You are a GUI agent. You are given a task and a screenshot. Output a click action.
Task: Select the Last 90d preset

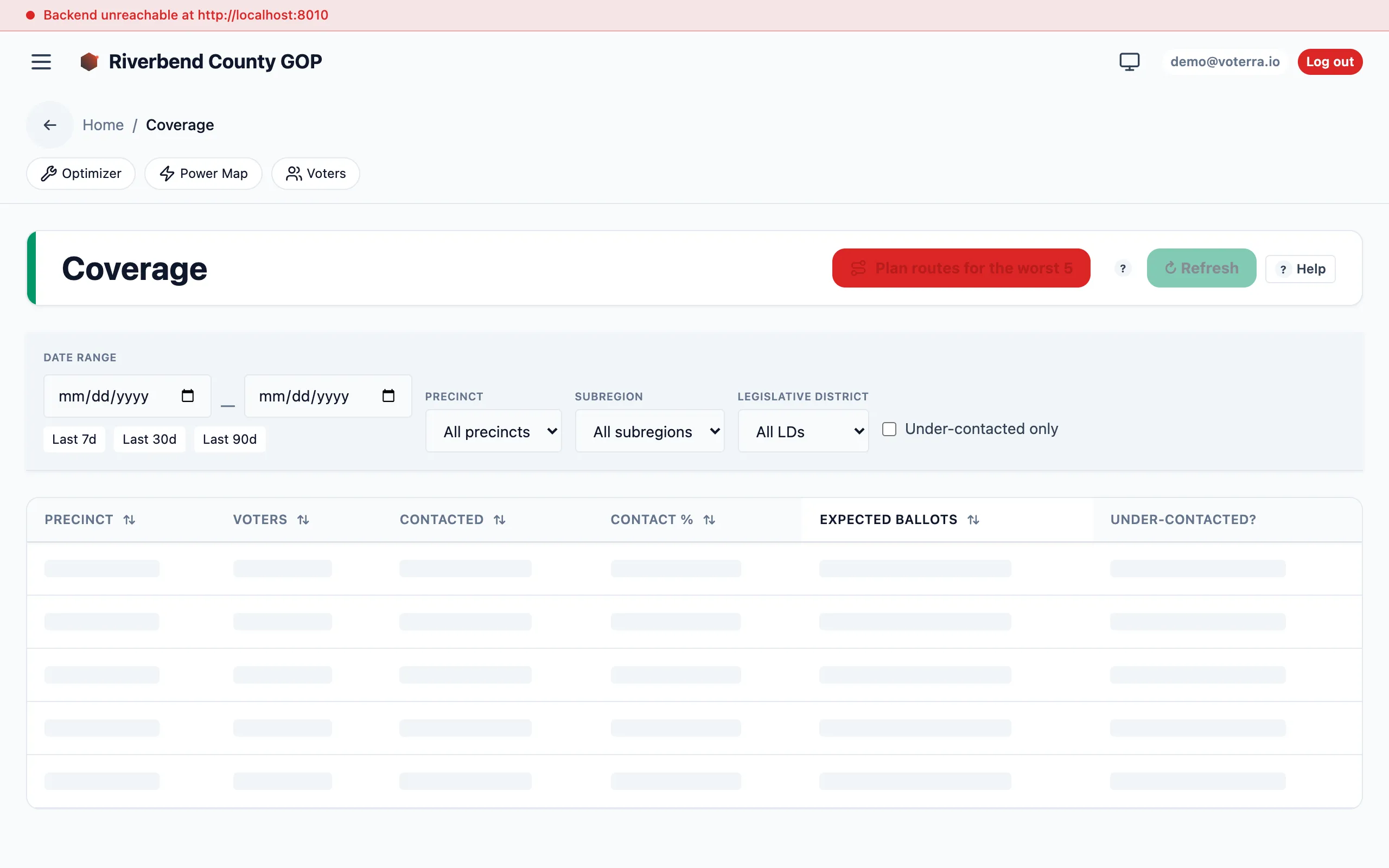point(230,439)
